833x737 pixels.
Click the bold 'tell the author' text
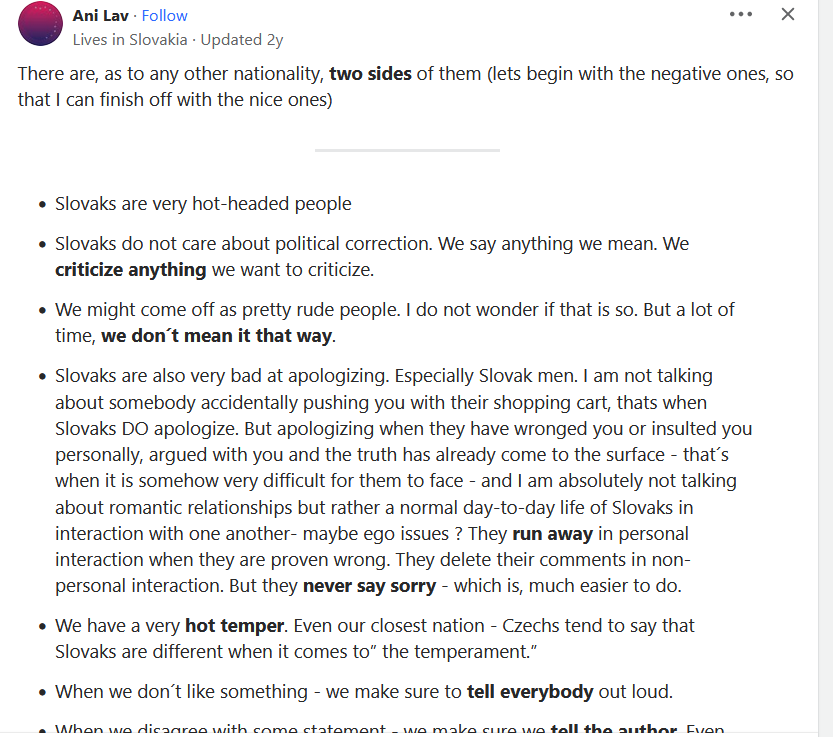point(613,730)
